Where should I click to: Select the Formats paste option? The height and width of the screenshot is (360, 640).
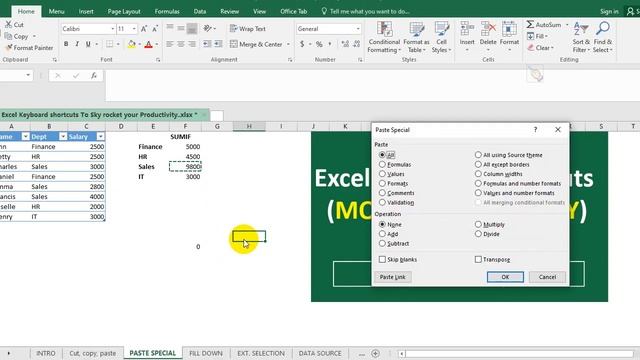pyautogui.click(x=382, y=184)
